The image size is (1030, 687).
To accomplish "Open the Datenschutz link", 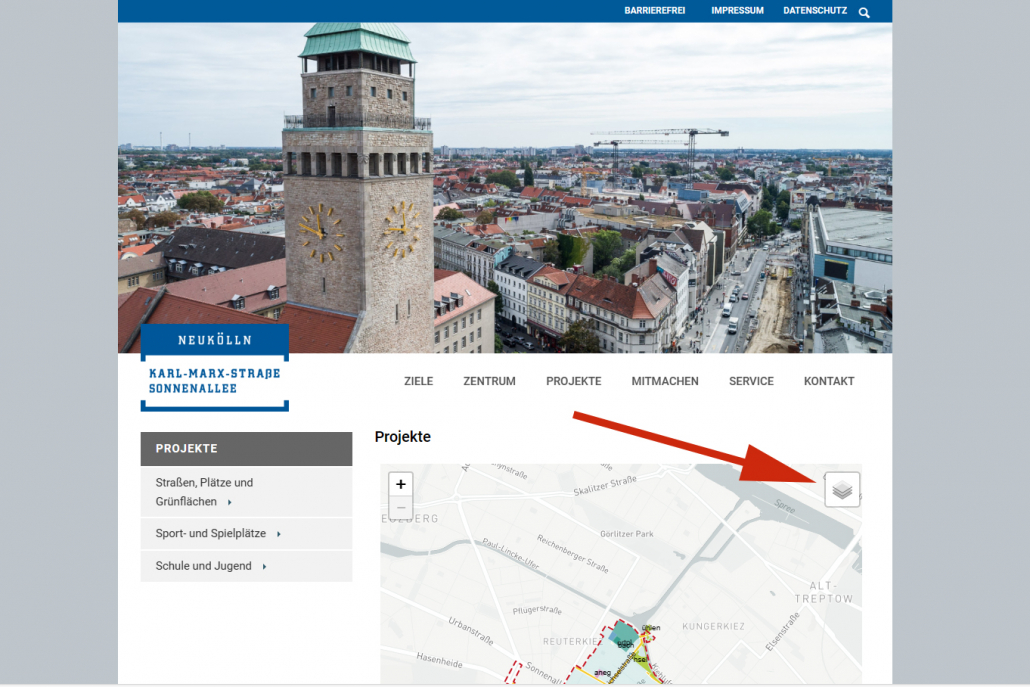I will [x=815, y=11].
